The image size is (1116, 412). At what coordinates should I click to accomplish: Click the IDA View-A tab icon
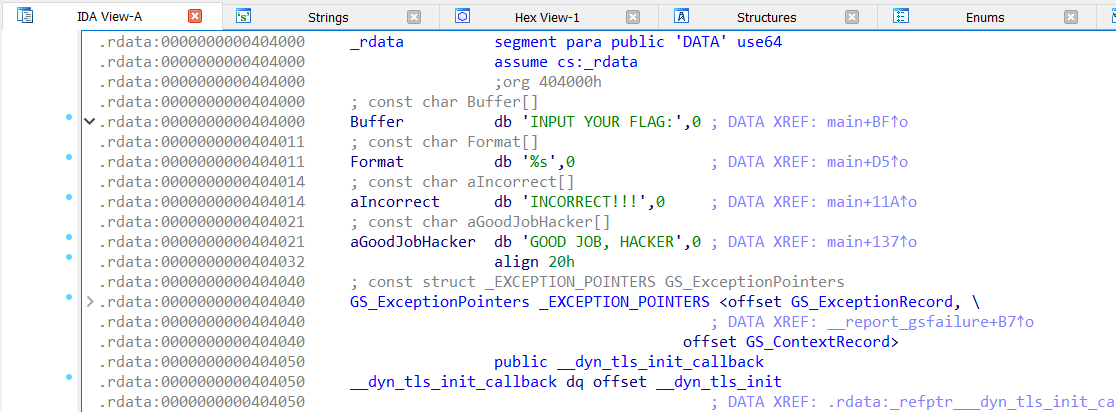click(x=25, y=16)
